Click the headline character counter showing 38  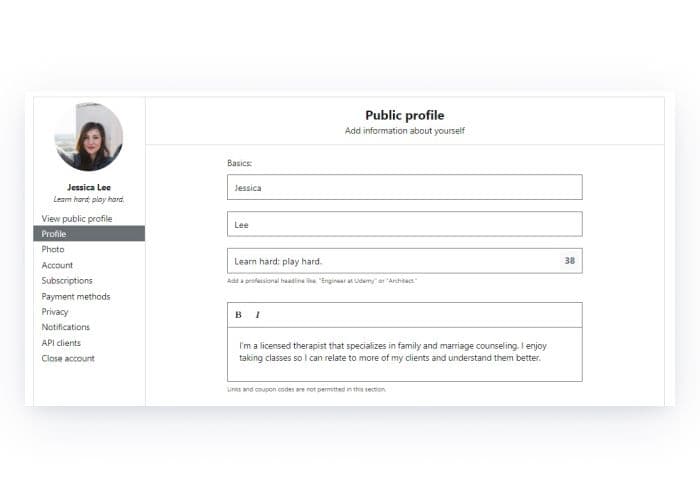click(570, 261)
